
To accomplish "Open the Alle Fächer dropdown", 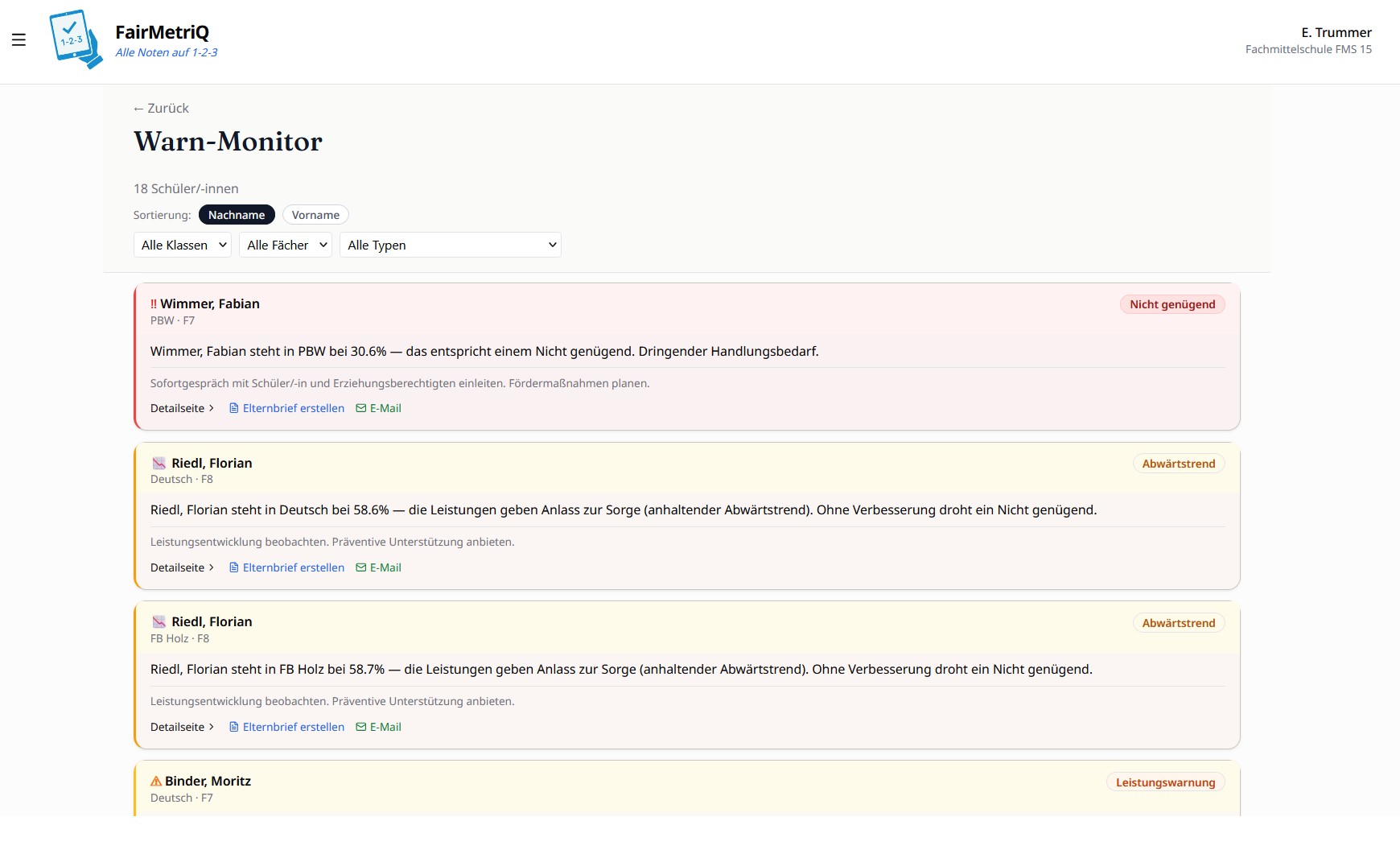I will click(x=286, y=245).
